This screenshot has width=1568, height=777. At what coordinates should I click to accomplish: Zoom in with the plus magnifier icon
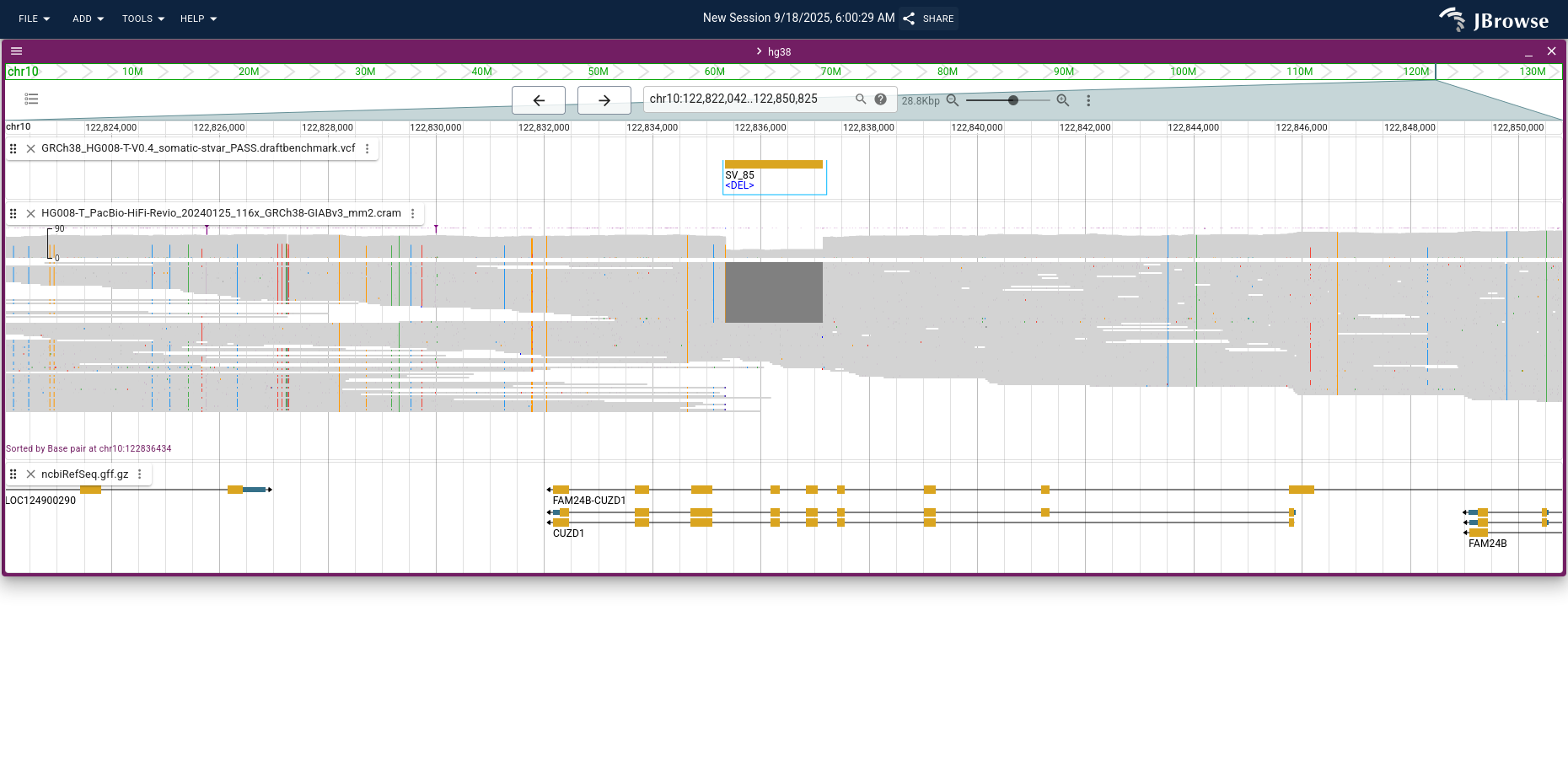click(1063, 100)
